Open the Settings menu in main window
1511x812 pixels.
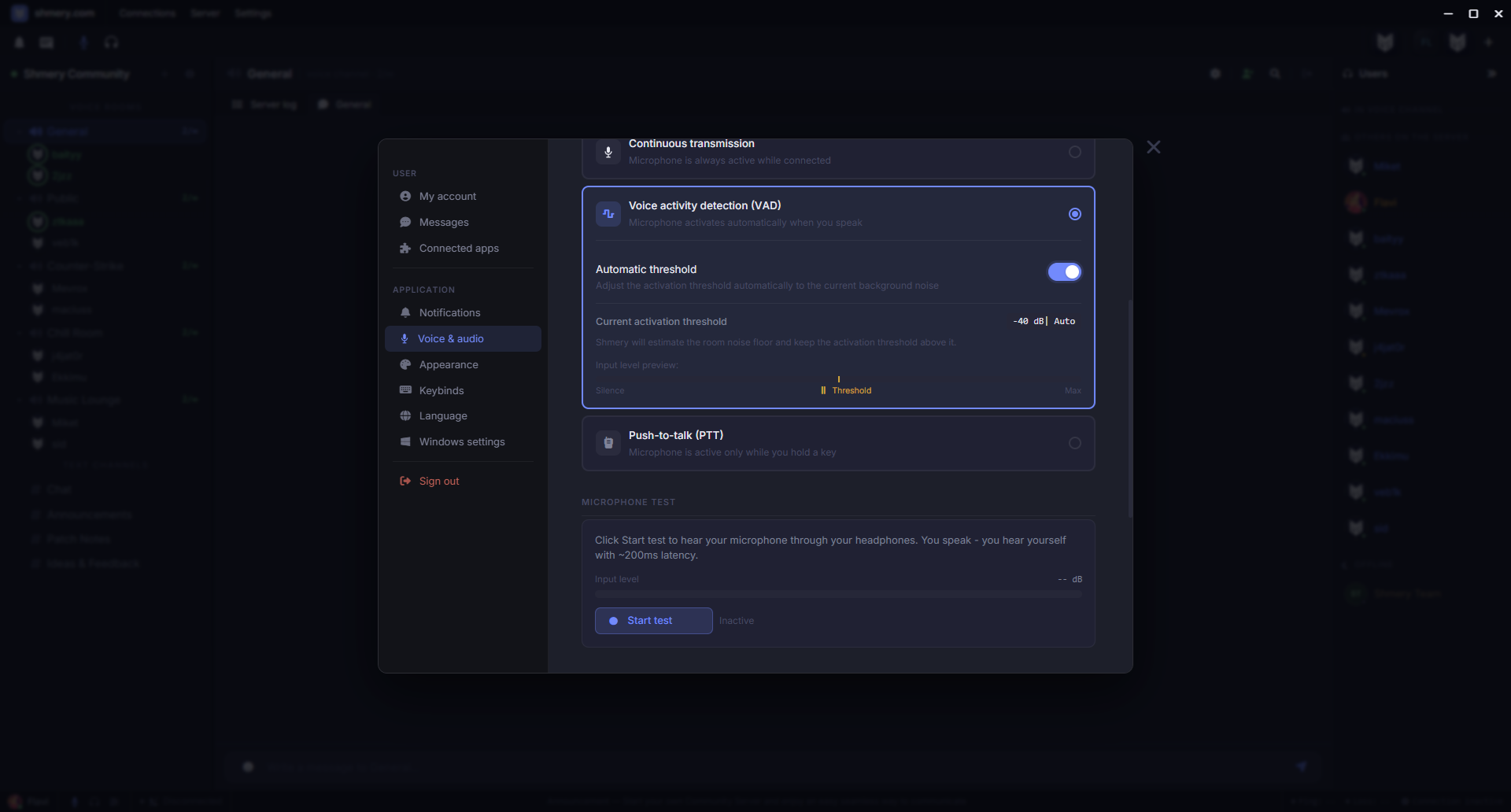253,13
